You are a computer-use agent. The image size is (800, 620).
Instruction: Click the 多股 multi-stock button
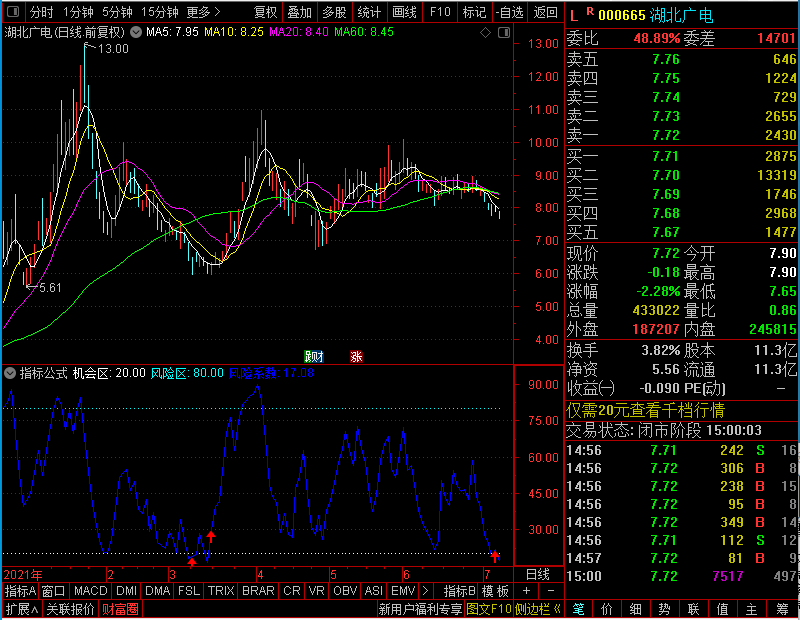click(x=334, y=12)
